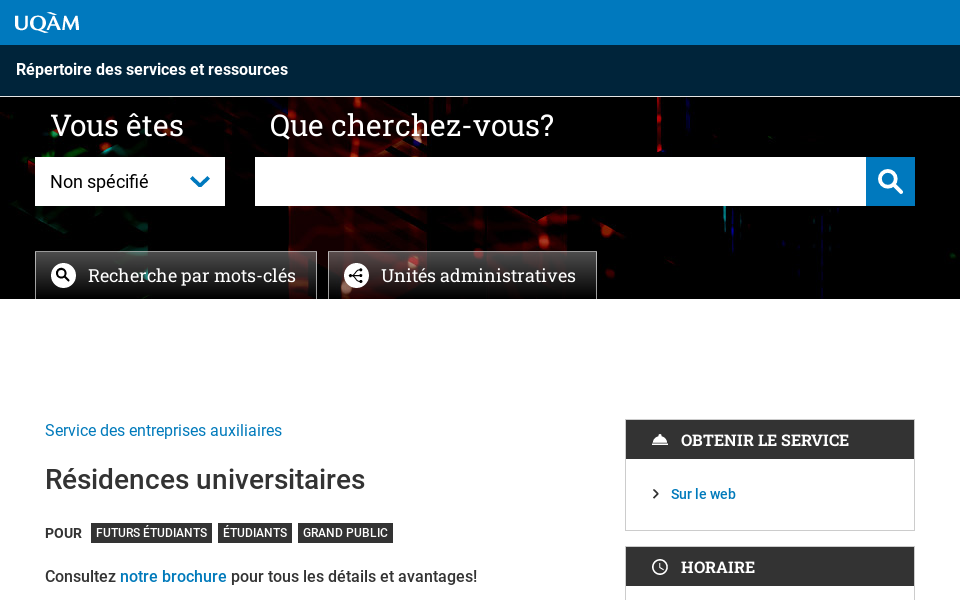
Task: Click the UQAM logo
Action: (x=47, y=22)
